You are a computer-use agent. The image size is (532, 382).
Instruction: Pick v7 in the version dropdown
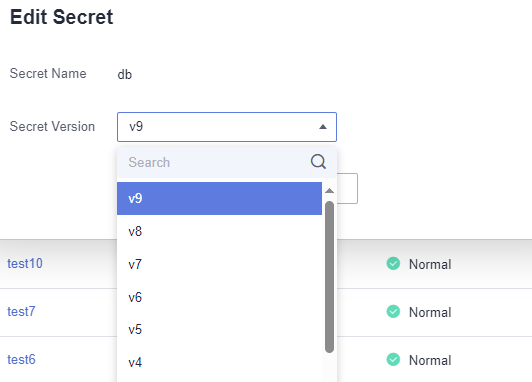coord(220,264)
